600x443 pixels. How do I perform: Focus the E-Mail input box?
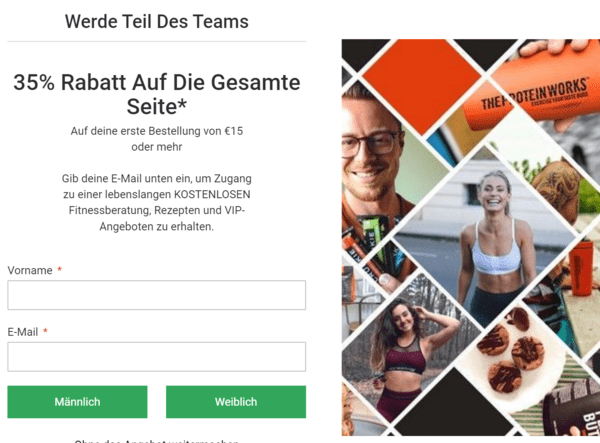click(157, 357)
